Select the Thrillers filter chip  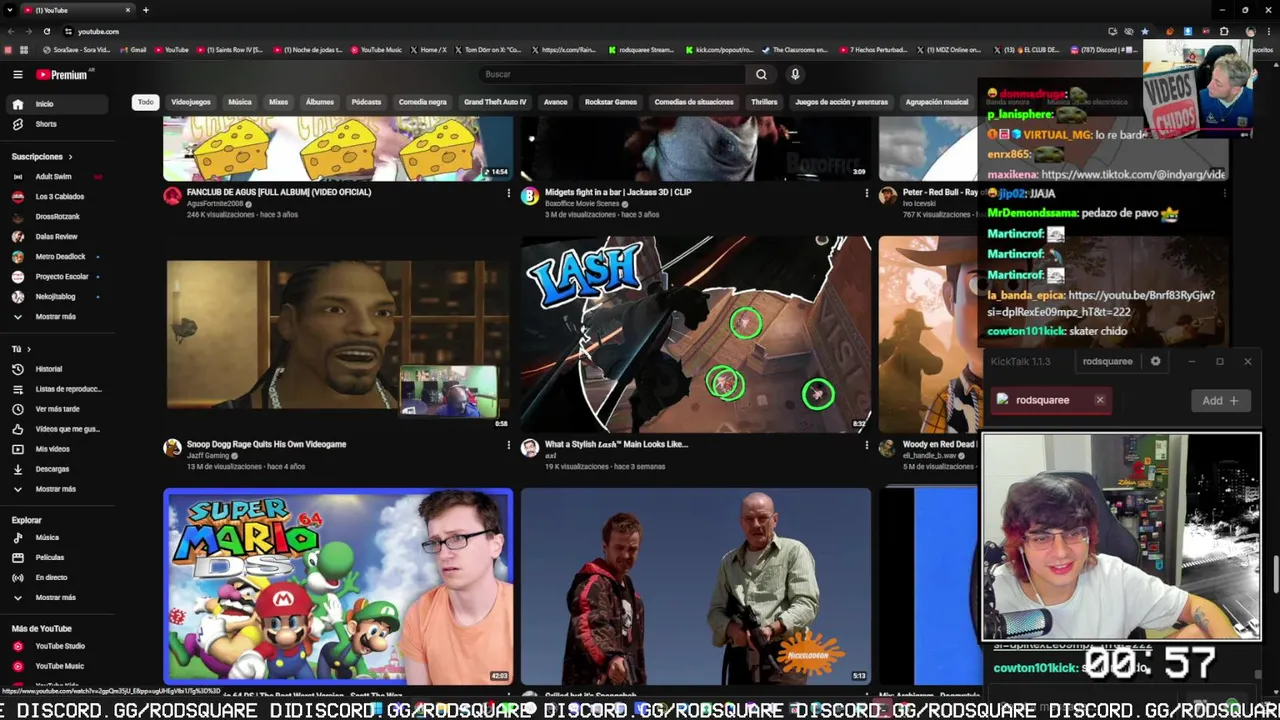coord(764,102)
